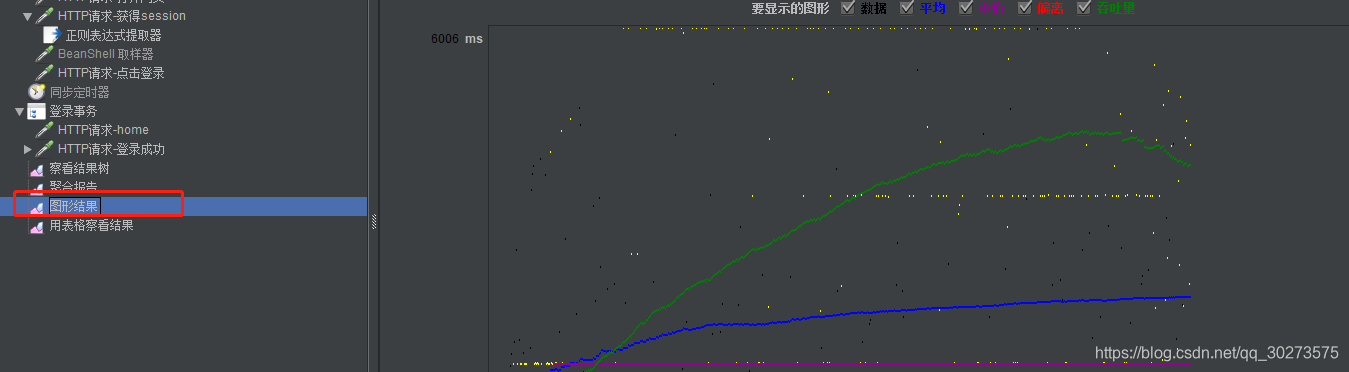Viewport: 1349px width, 372px height.
Task: Select HTTP请求-登录成功 tree item
Action: [111, 149]
